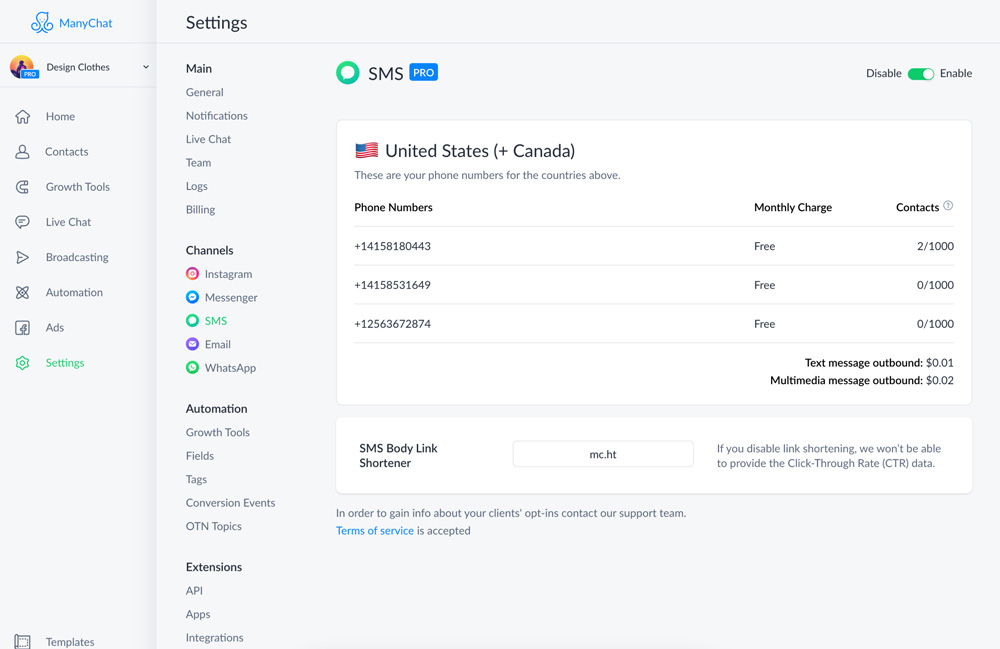
Task: Open OTN Topics settings
Action: 214,527
